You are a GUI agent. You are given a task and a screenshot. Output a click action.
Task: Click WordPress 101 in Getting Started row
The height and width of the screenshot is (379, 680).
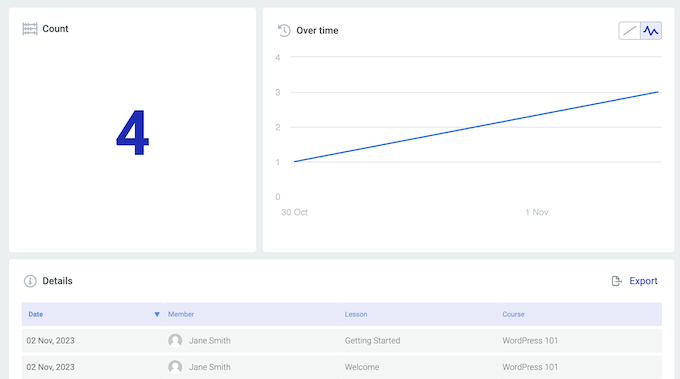pos(530,341)
